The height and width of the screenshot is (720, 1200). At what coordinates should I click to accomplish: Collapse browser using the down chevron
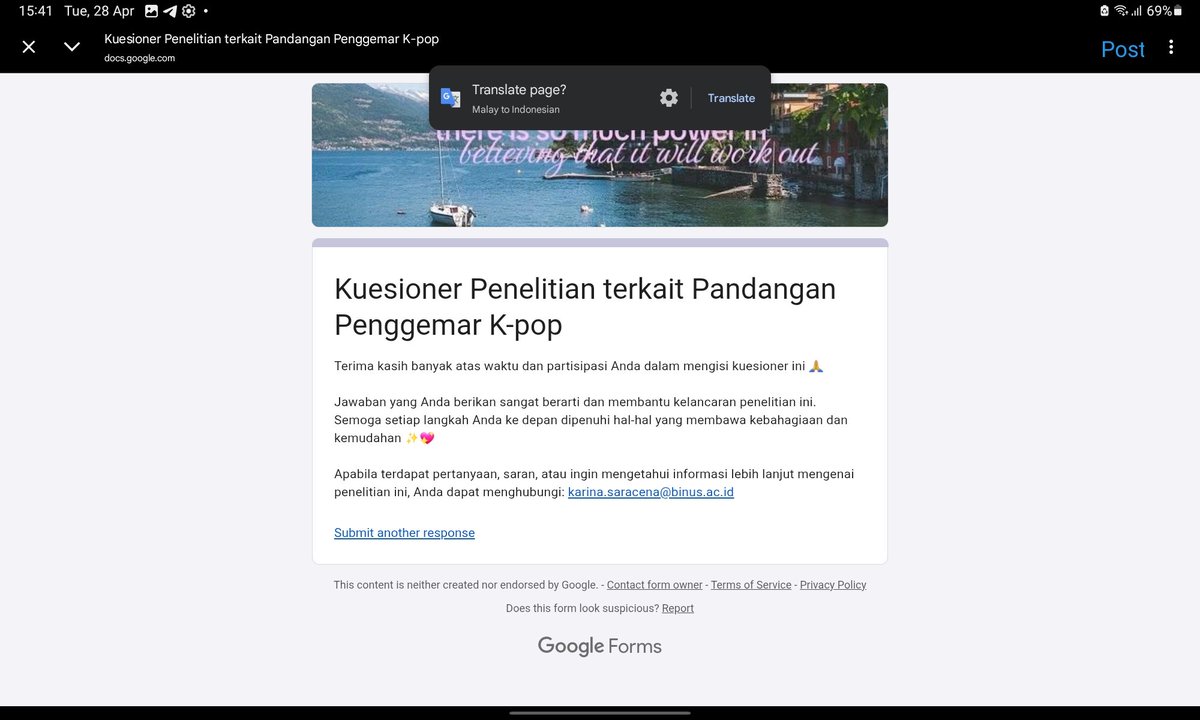click(72, 47)
